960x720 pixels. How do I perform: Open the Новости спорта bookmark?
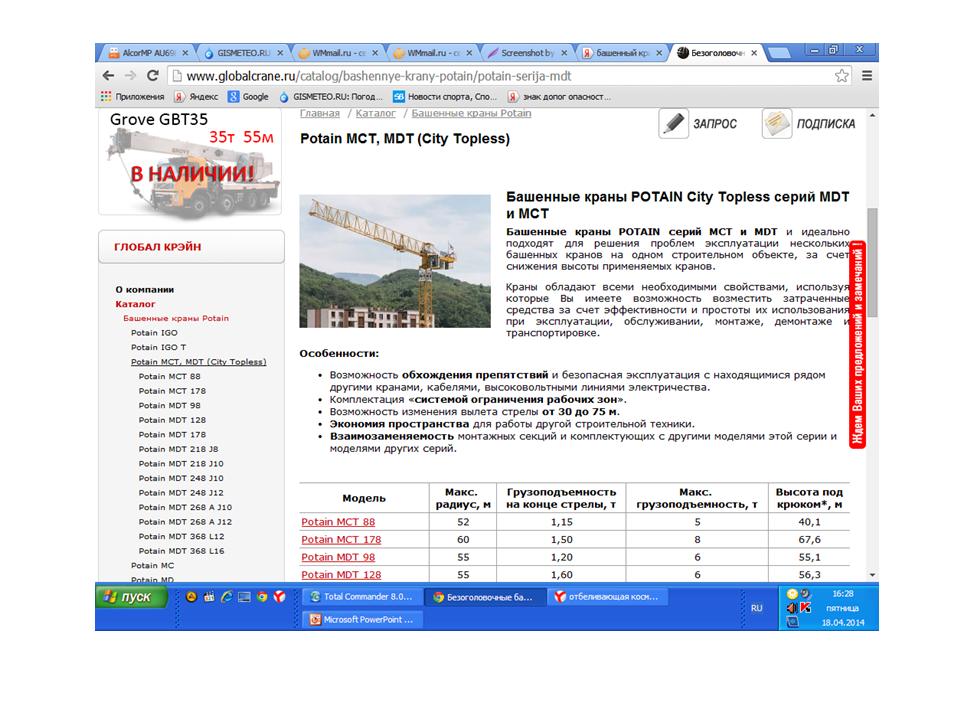pos(446,97)
